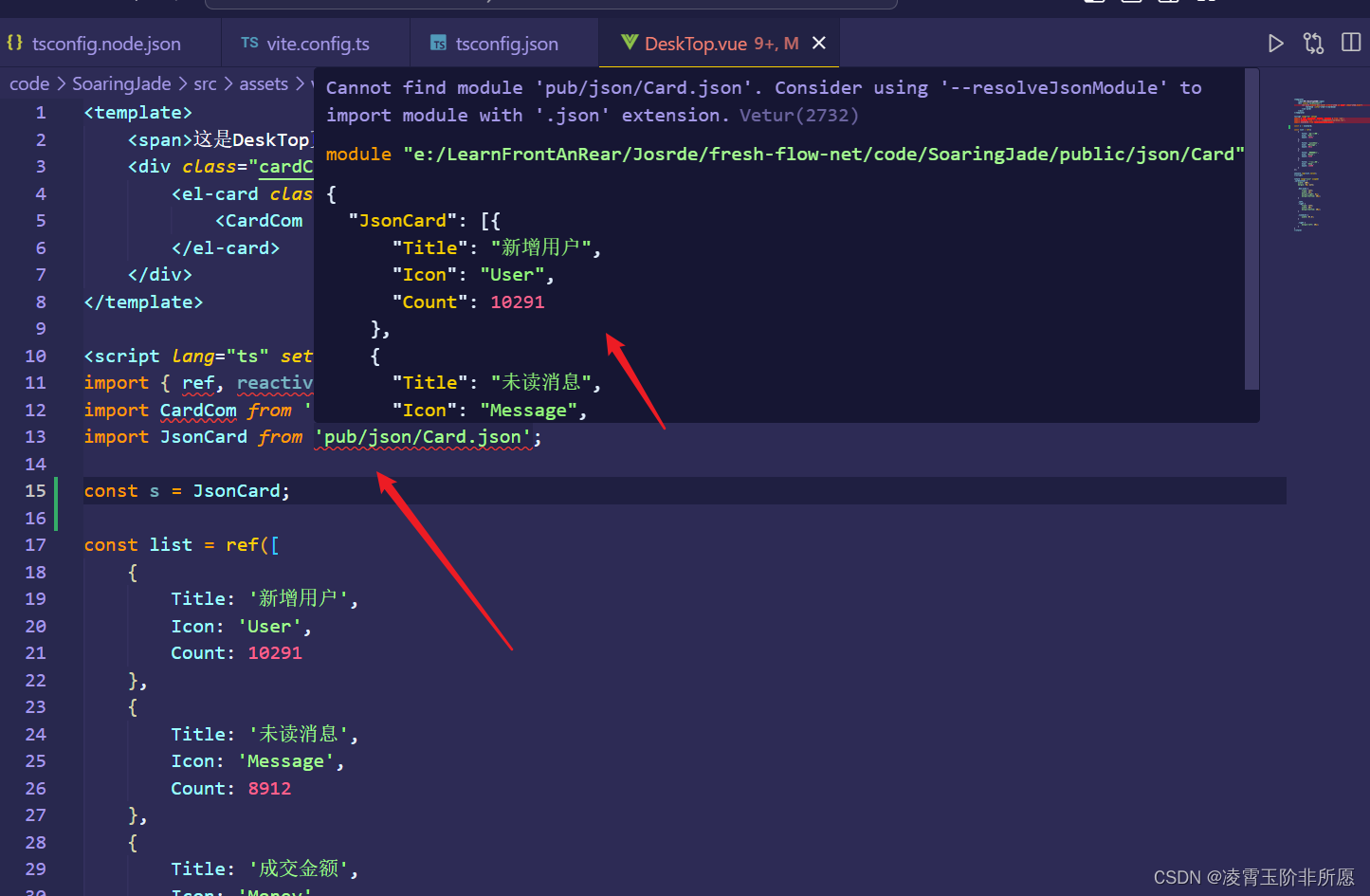
Task: Open the 'src' breadcrumb segment
Action: coord(205,83)
